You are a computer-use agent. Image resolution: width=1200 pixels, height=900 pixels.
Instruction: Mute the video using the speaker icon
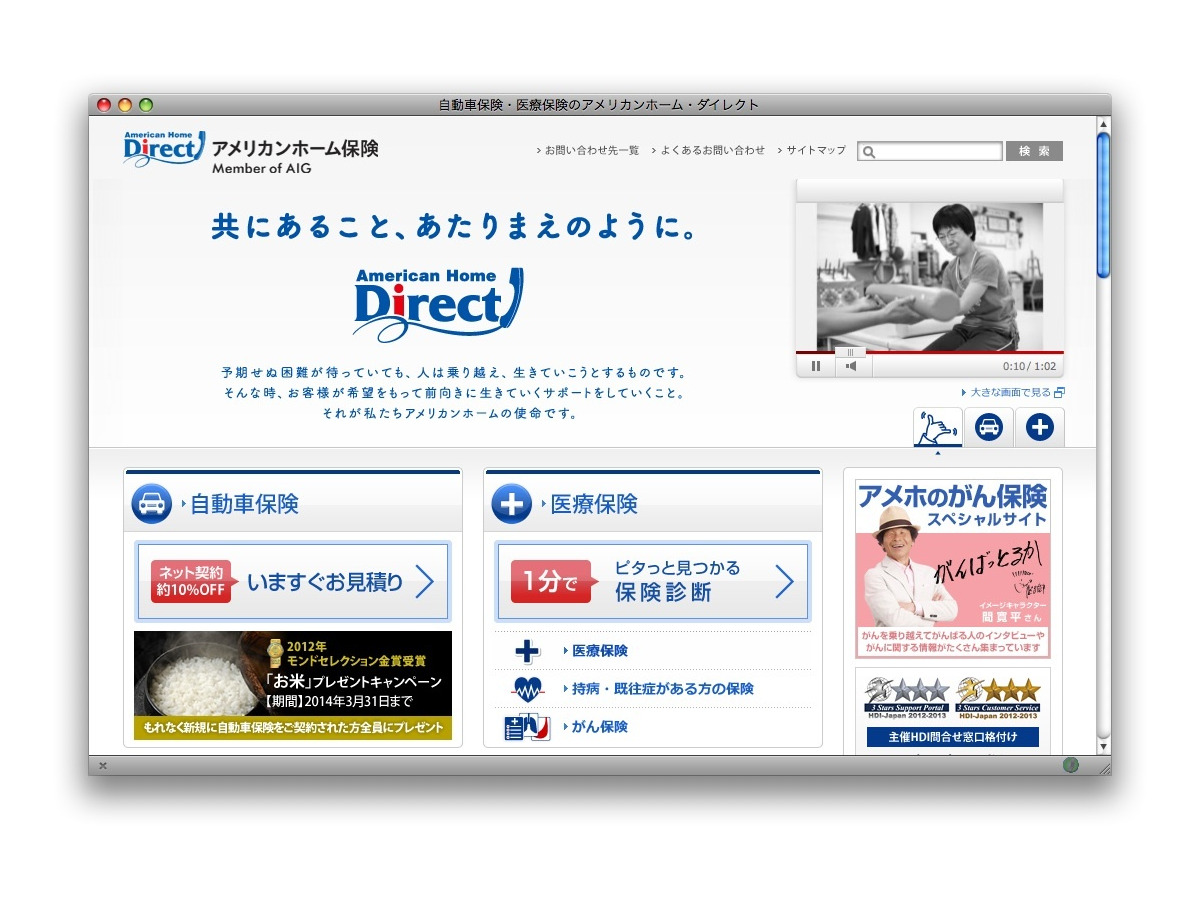point(851,366)
